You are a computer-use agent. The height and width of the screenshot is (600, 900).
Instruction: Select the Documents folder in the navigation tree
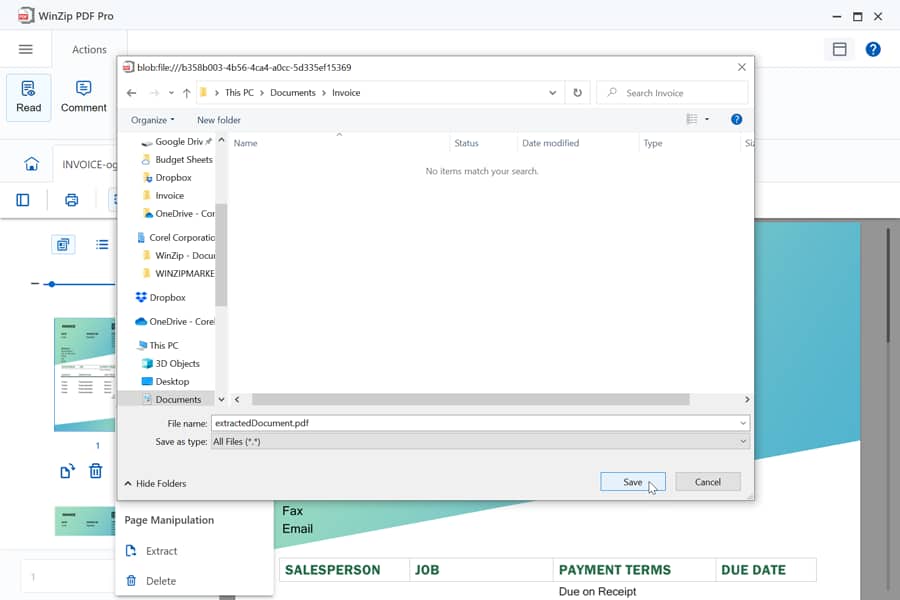pyautogui.click(x=176, y=399)
